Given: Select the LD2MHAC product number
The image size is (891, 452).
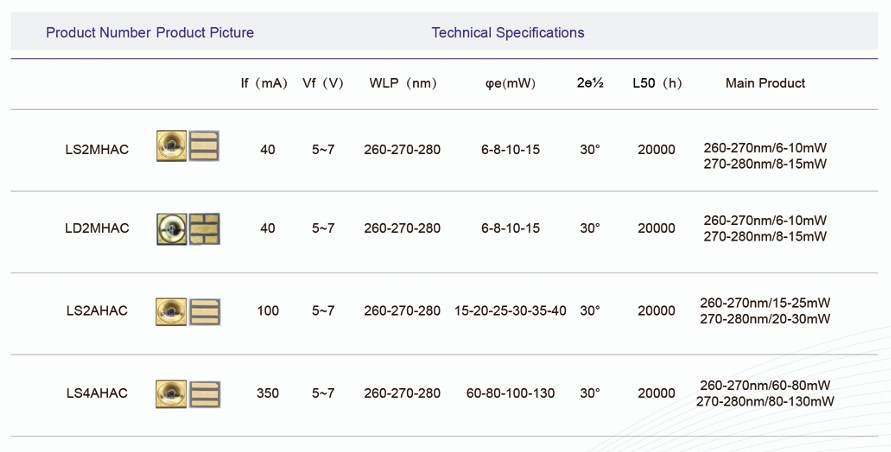Looking at the screenshot, I should click(97, 228).
